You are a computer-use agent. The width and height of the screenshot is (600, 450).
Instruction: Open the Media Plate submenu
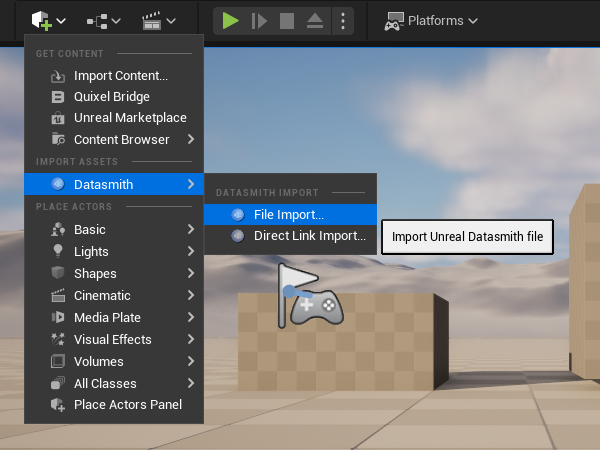point(114,317)
